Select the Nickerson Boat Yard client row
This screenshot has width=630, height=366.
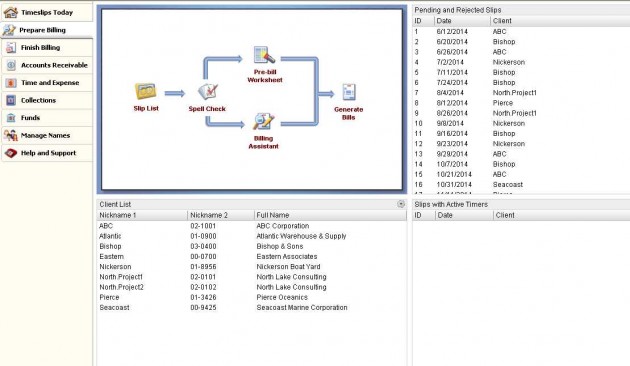click(252, 267)
